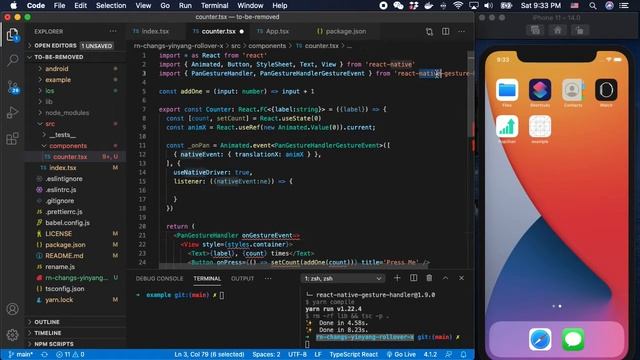Viewport: 640px width, 360px height.
Task: Open the Explorer view in activity bar
Action: [x=13, y=35]
